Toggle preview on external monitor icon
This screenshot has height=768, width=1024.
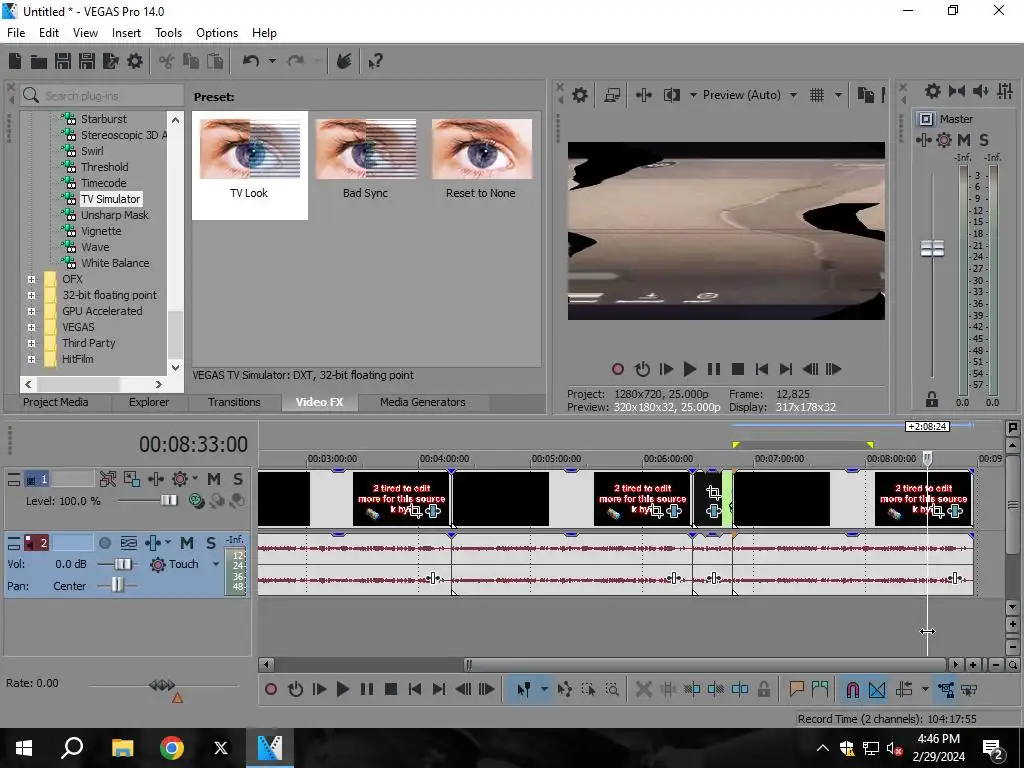(x=612, y=95)
